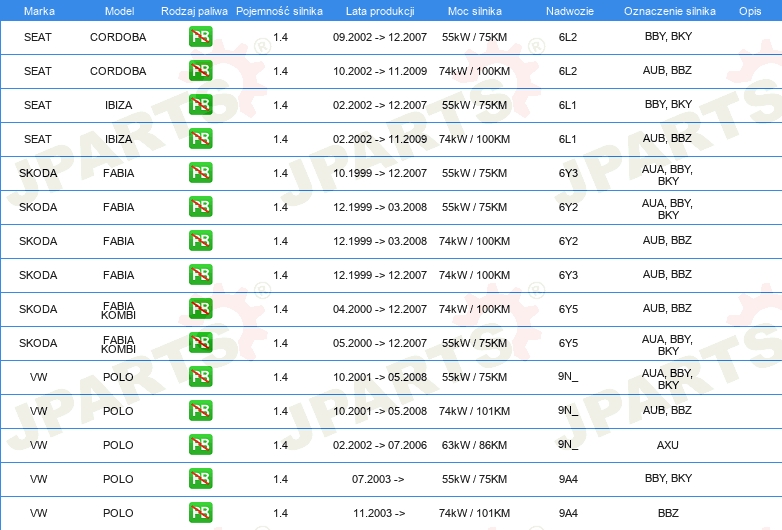Image resolution: width=782 pixels, height=530 pixels.
Task: Select fuel icon for Fabia 6Y2 55kW row
Action: pyautogui.click(x=200, y=206)
